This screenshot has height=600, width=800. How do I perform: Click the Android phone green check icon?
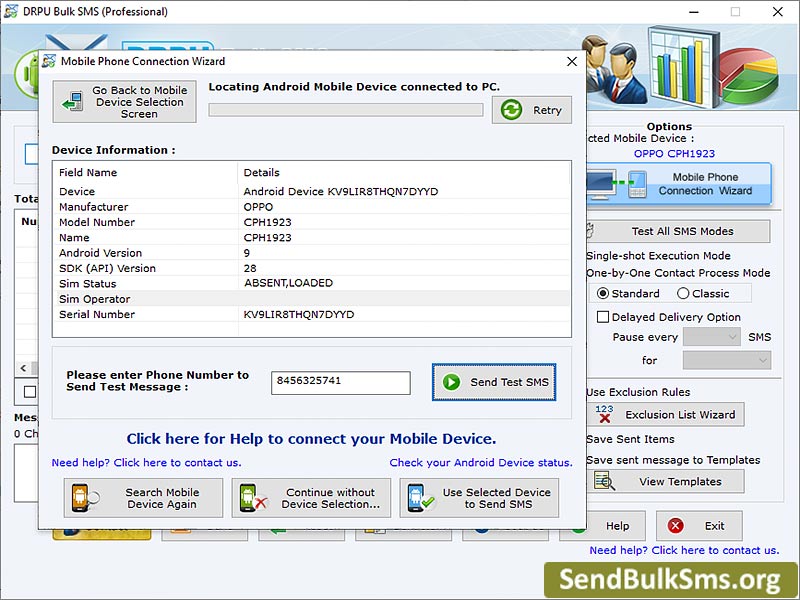point(421,498)
